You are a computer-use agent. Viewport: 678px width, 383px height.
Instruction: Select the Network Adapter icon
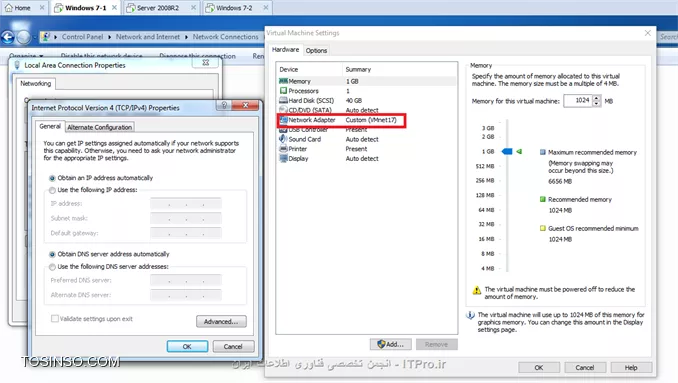click(x=283, y=120)
